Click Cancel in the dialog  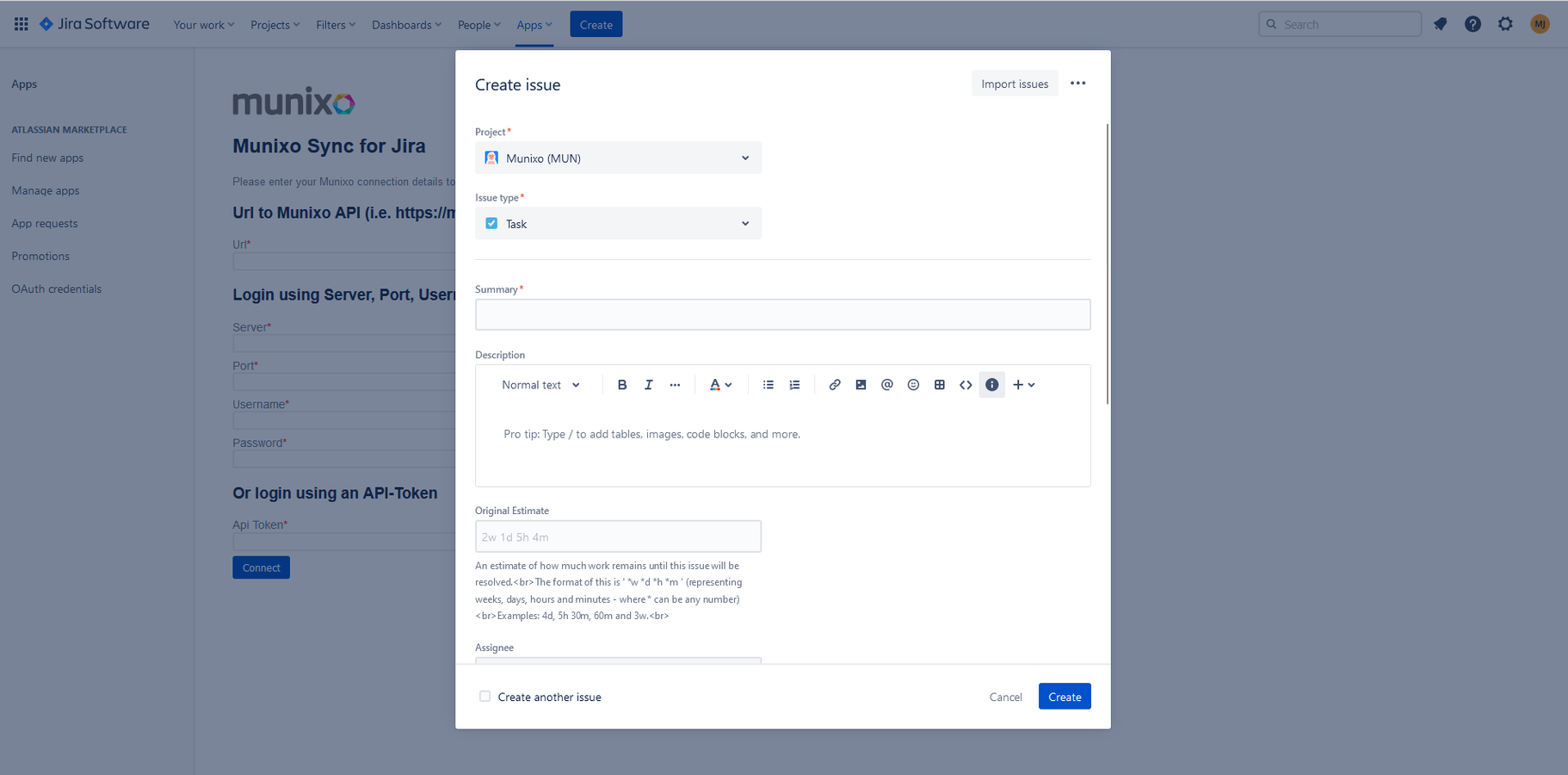tap(1005, 697)
